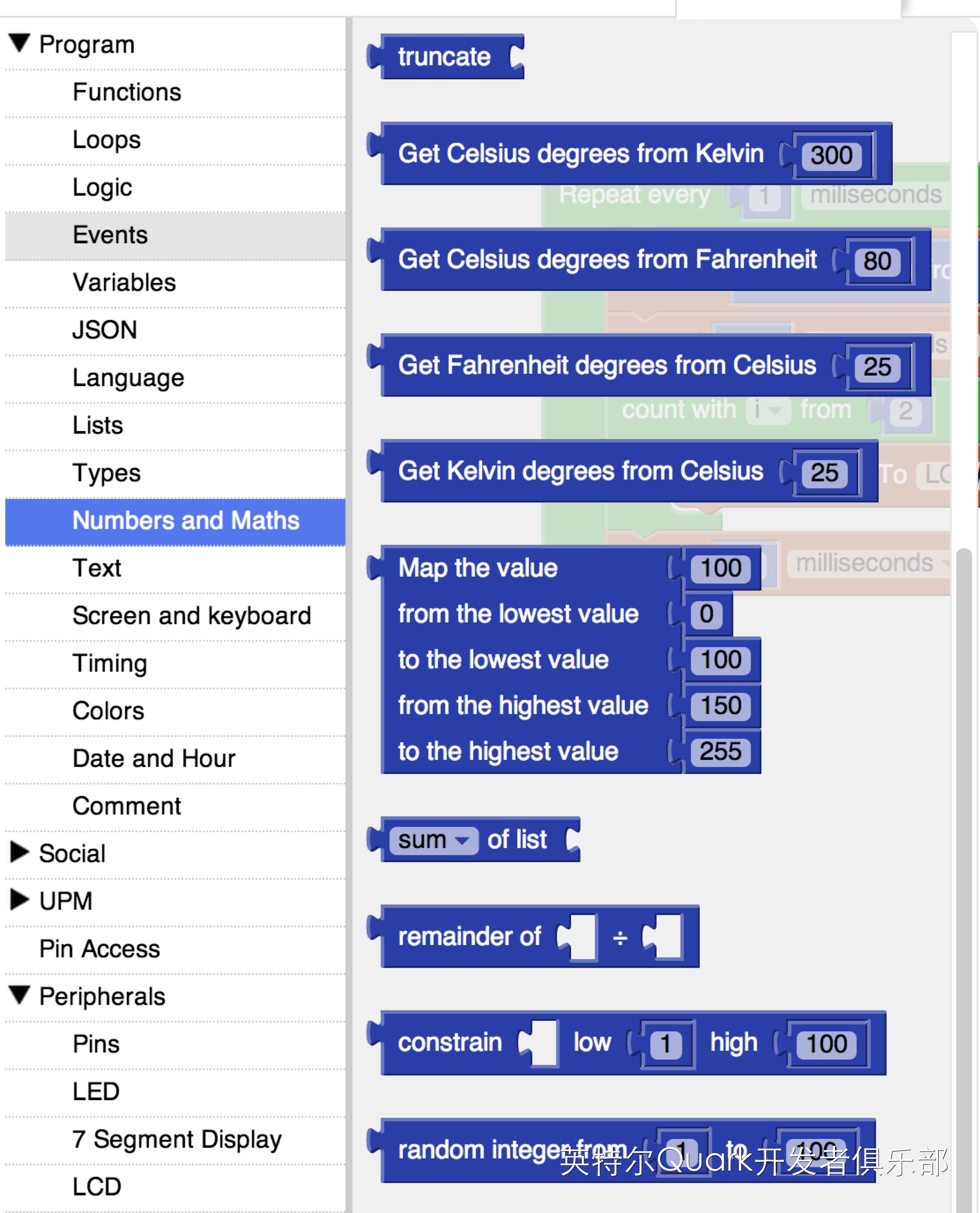Expand the Social category
The height and width of the screenshot is (1213, 980).
click(x=19, y=852)
